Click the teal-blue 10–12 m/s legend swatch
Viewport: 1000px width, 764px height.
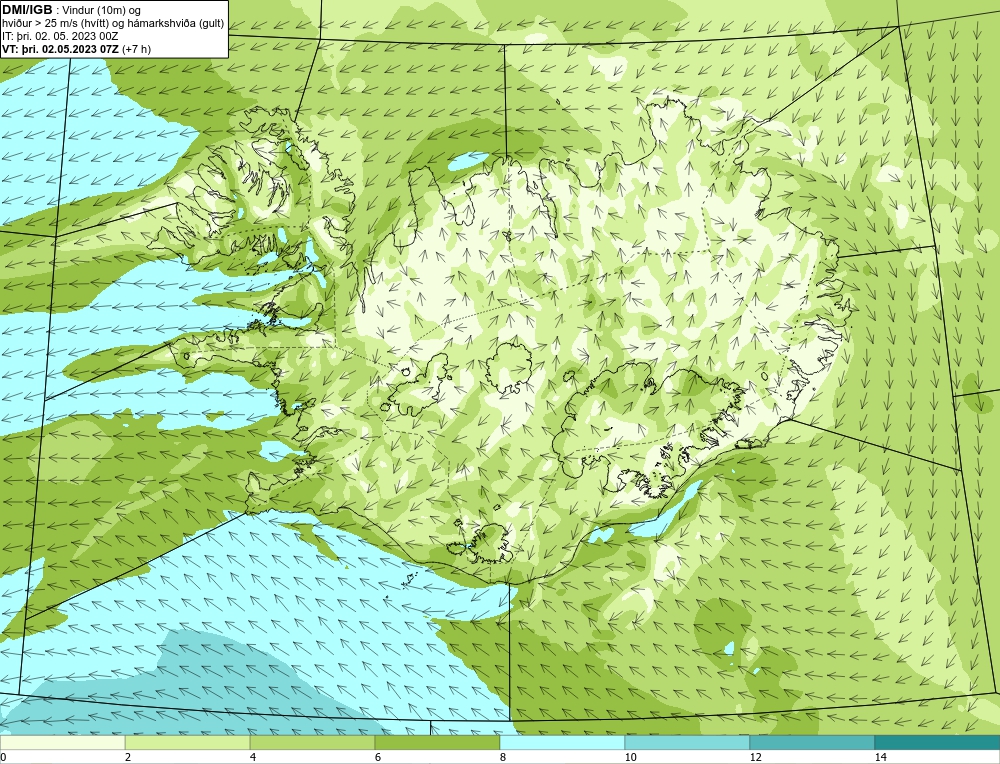(x=688, y=742)
